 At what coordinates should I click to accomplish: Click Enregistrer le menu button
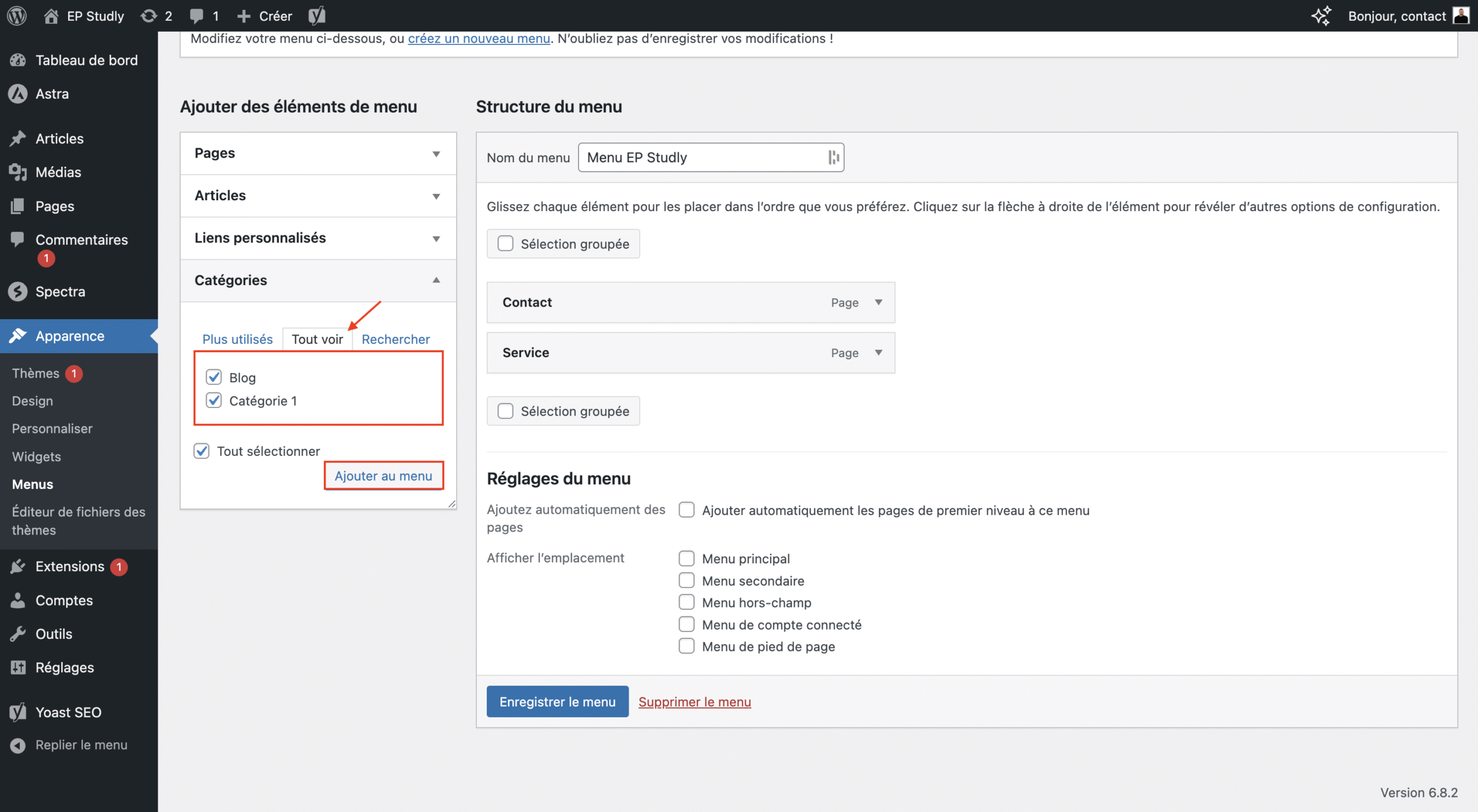tap(557, 701)
